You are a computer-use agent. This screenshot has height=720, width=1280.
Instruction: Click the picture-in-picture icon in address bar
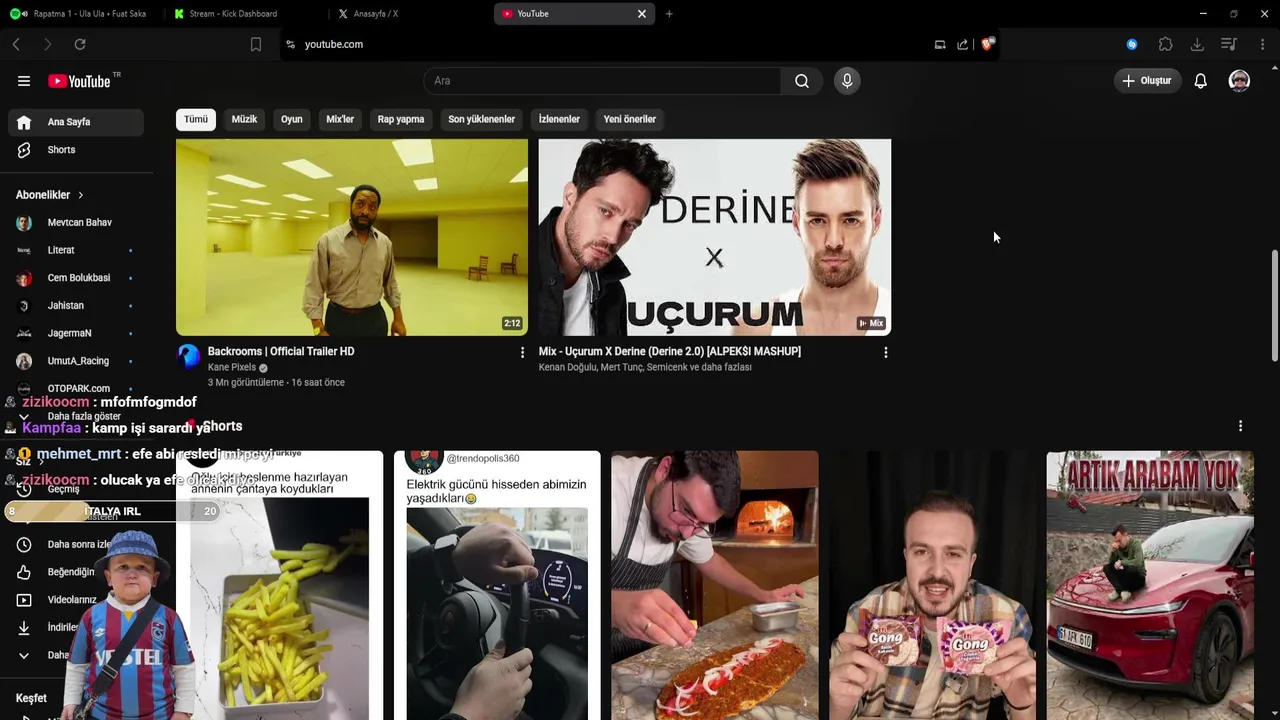(x=940, y=44)
